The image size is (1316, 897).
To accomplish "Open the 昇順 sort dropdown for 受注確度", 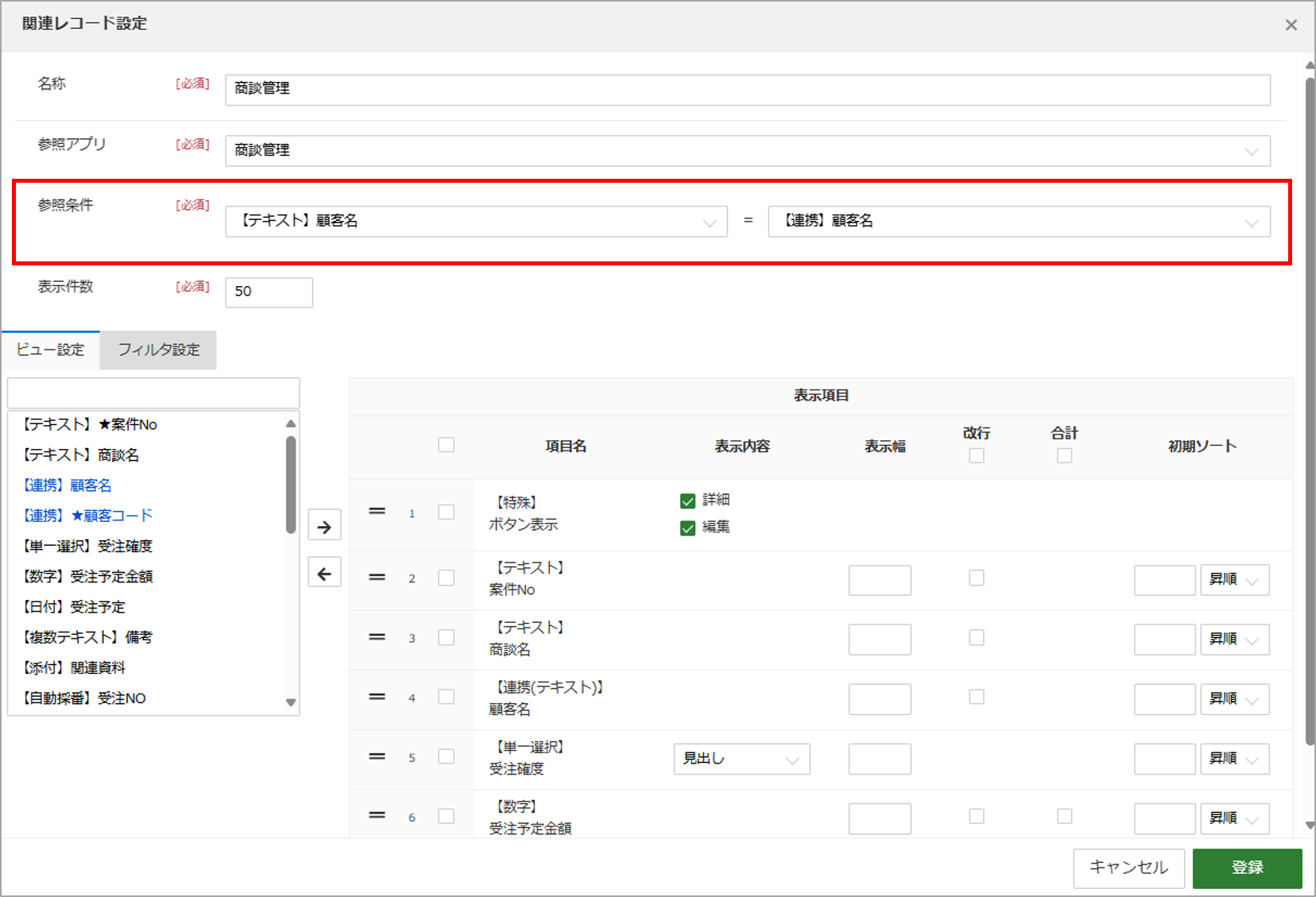I will 1234,759.
